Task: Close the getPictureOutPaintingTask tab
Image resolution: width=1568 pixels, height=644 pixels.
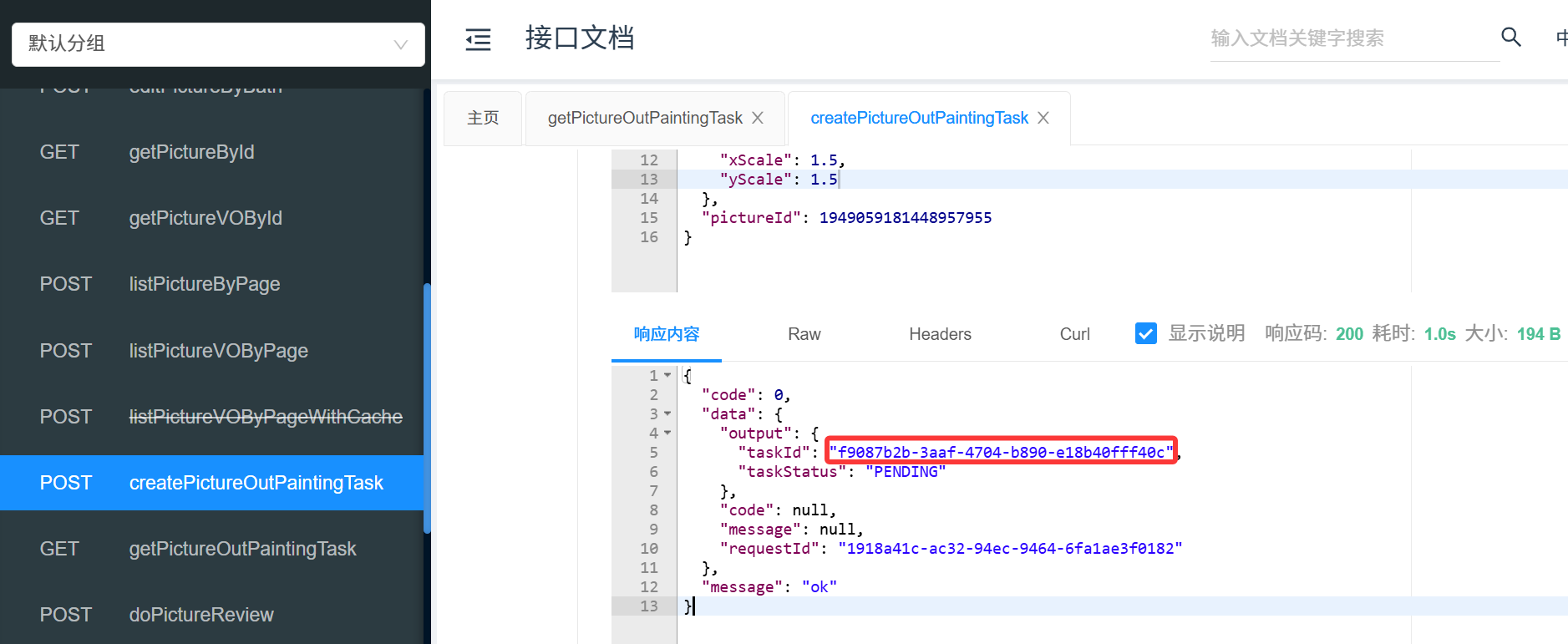Action: coord(758,118)
